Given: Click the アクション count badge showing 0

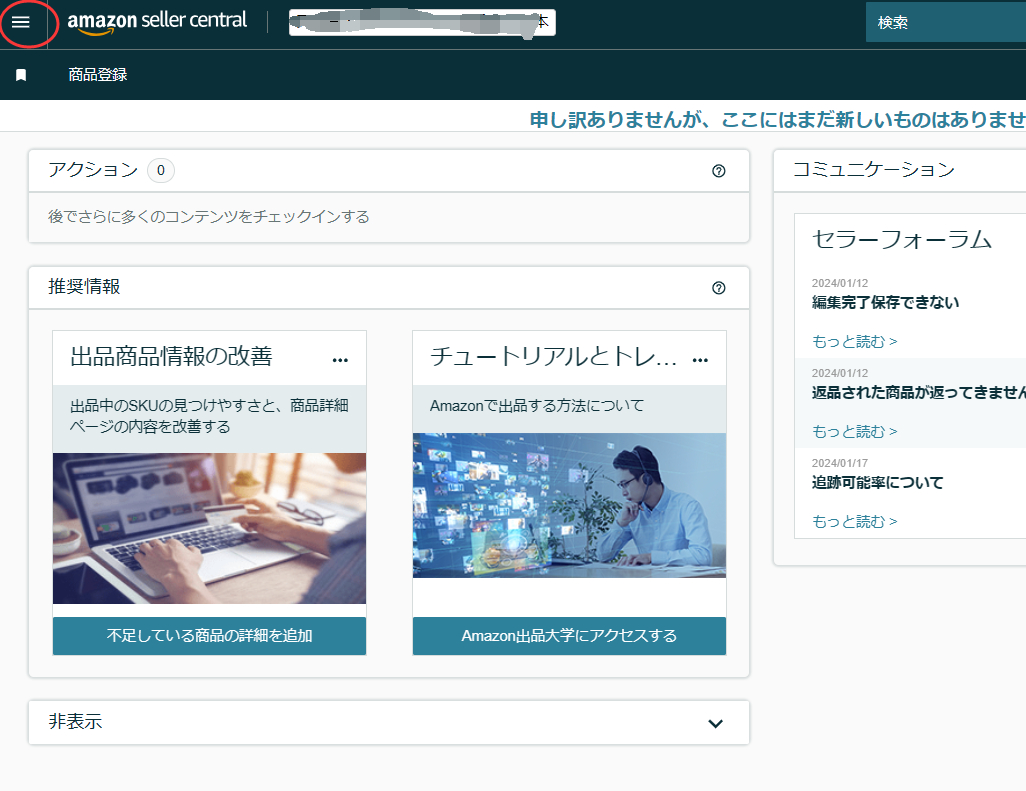Looking at the screenshot, I should [161, 170].
